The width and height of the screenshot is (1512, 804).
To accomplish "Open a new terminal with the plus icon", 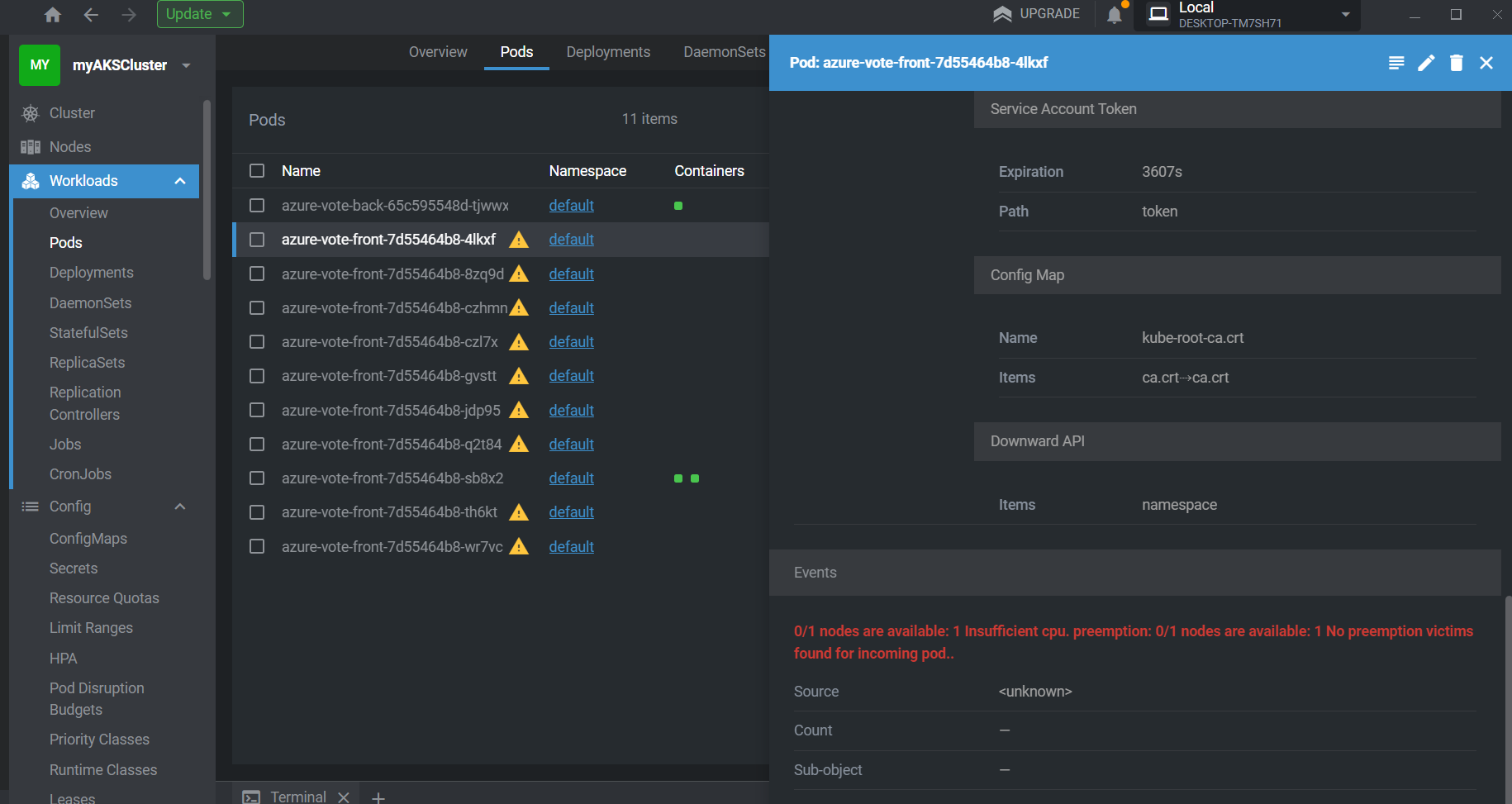I will coord(378,797).
